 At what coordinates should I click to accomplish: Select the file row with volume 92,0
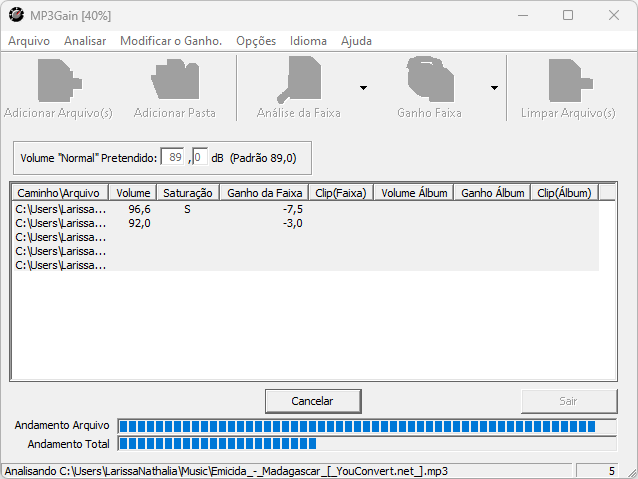(x=305, y=223)
